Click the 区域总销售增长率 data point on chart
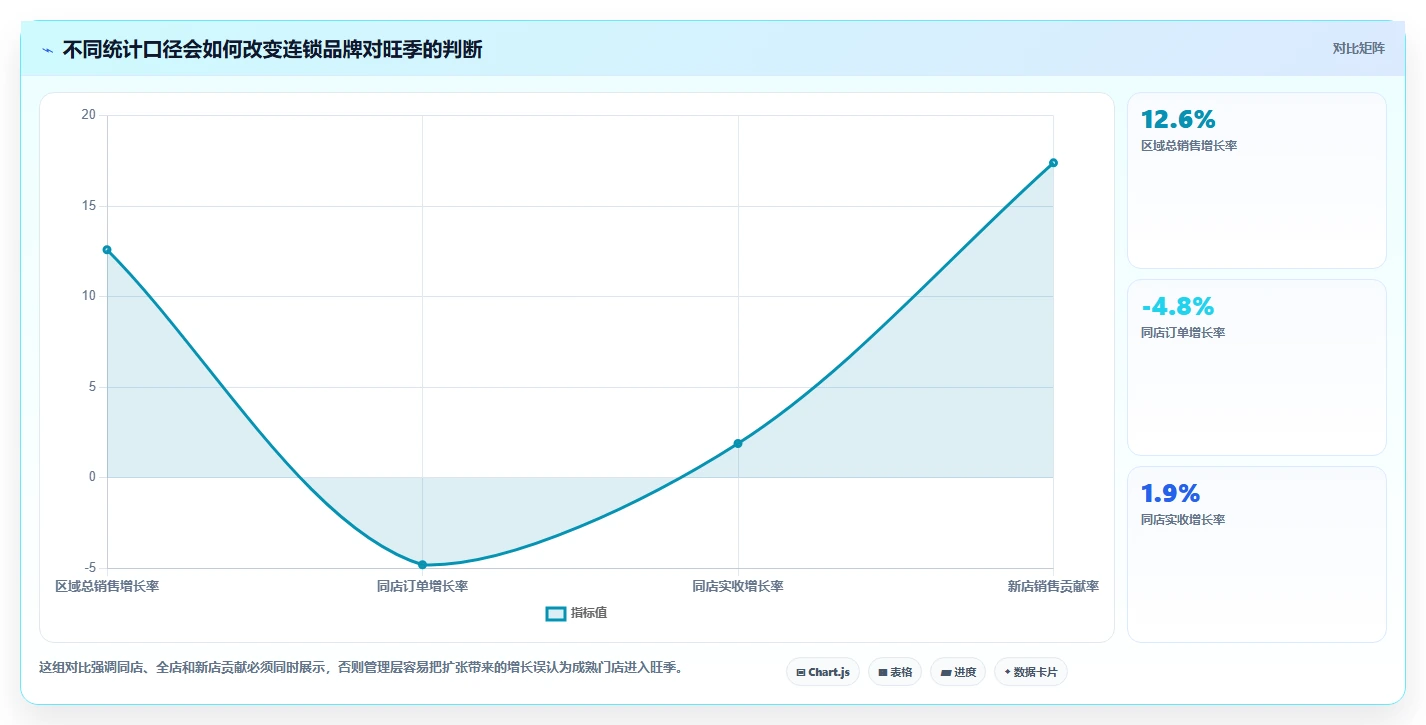The image size is (1426, 725). [107, 250]
